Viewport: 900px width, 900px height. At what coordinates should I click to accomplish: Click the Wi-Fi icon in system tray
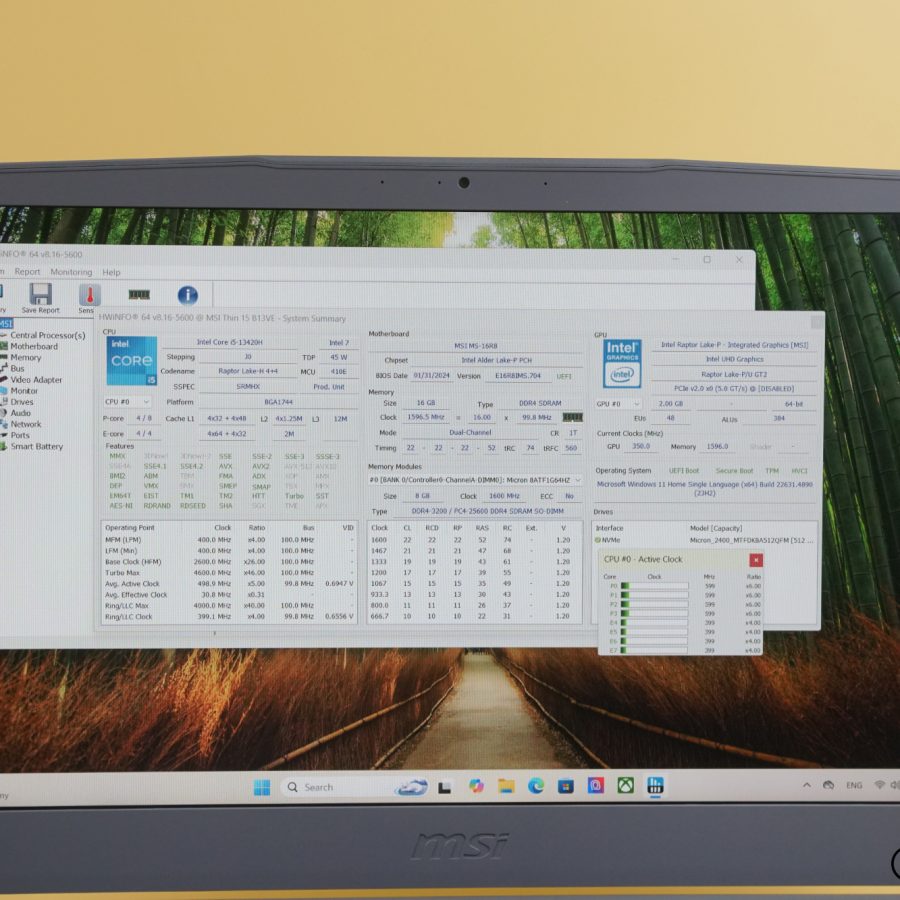879,785
